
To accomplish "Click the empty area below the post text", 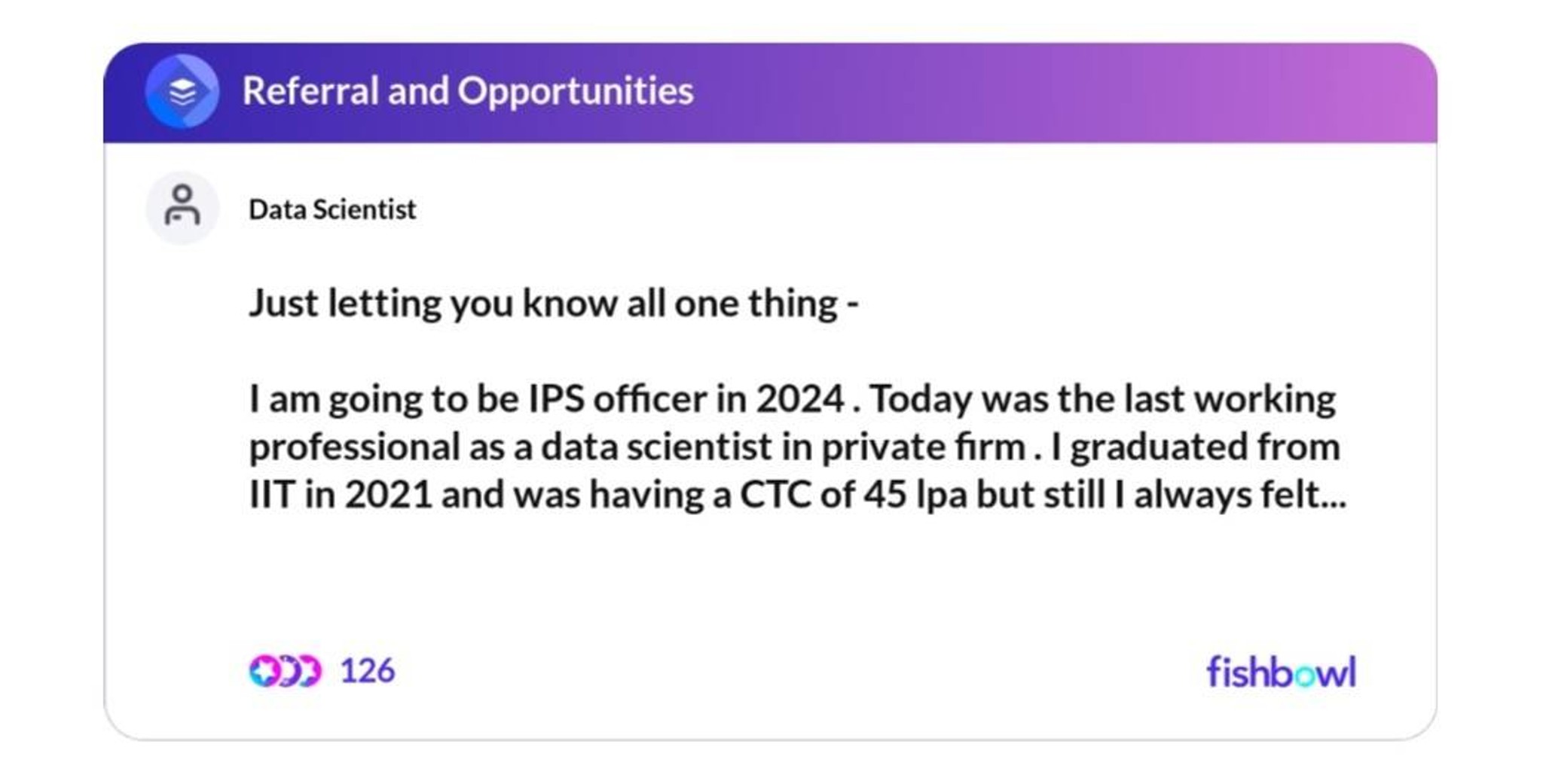I will 768,580.
